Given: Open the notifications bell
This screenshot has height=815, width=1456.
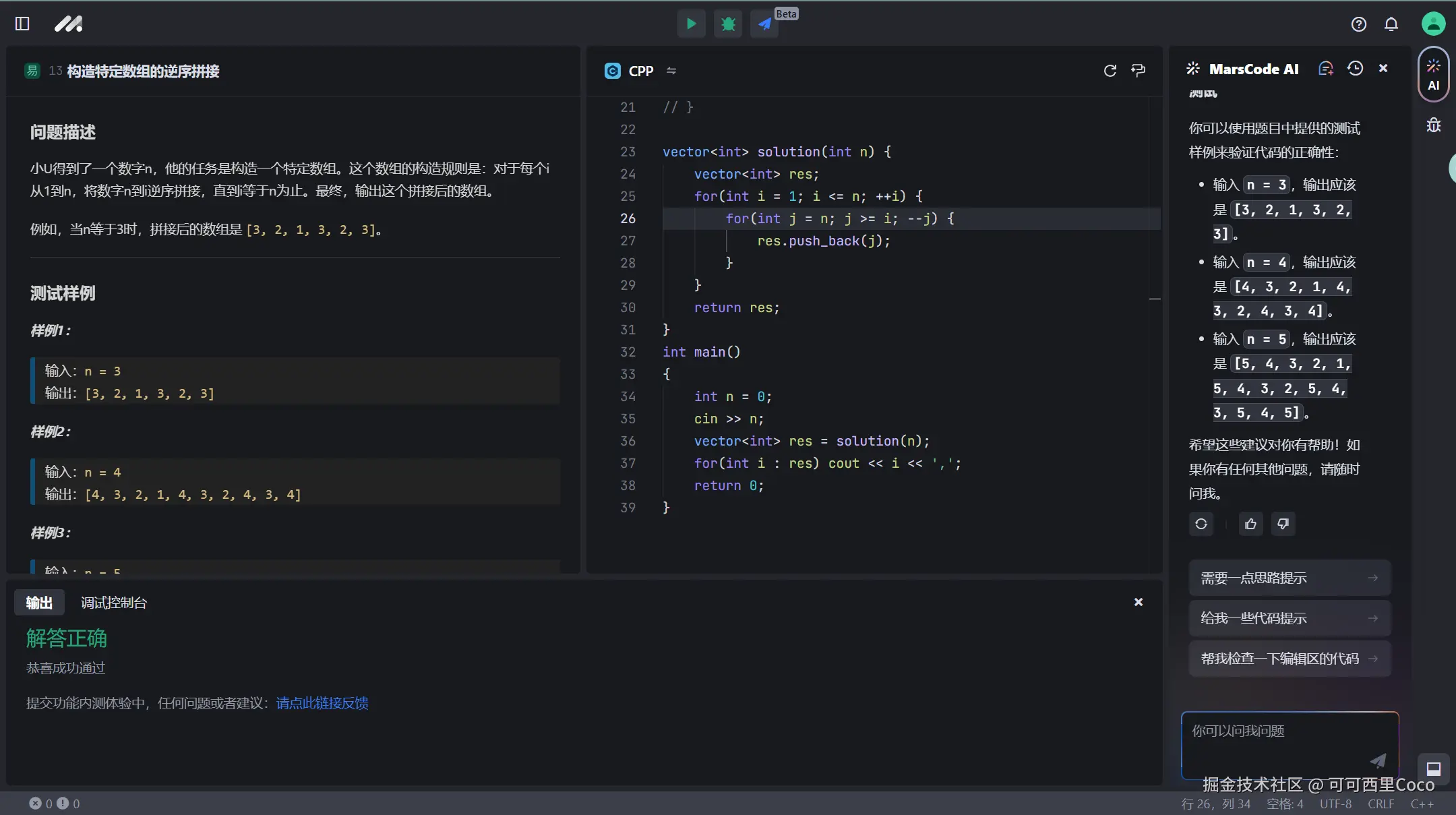Looking at the screenshot, I should click(1391, 24).
